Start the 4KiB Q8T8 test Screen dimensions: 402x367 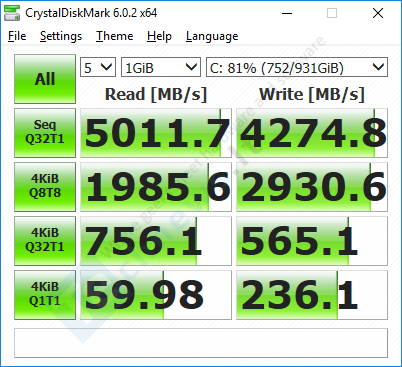[x=45, y=187]
